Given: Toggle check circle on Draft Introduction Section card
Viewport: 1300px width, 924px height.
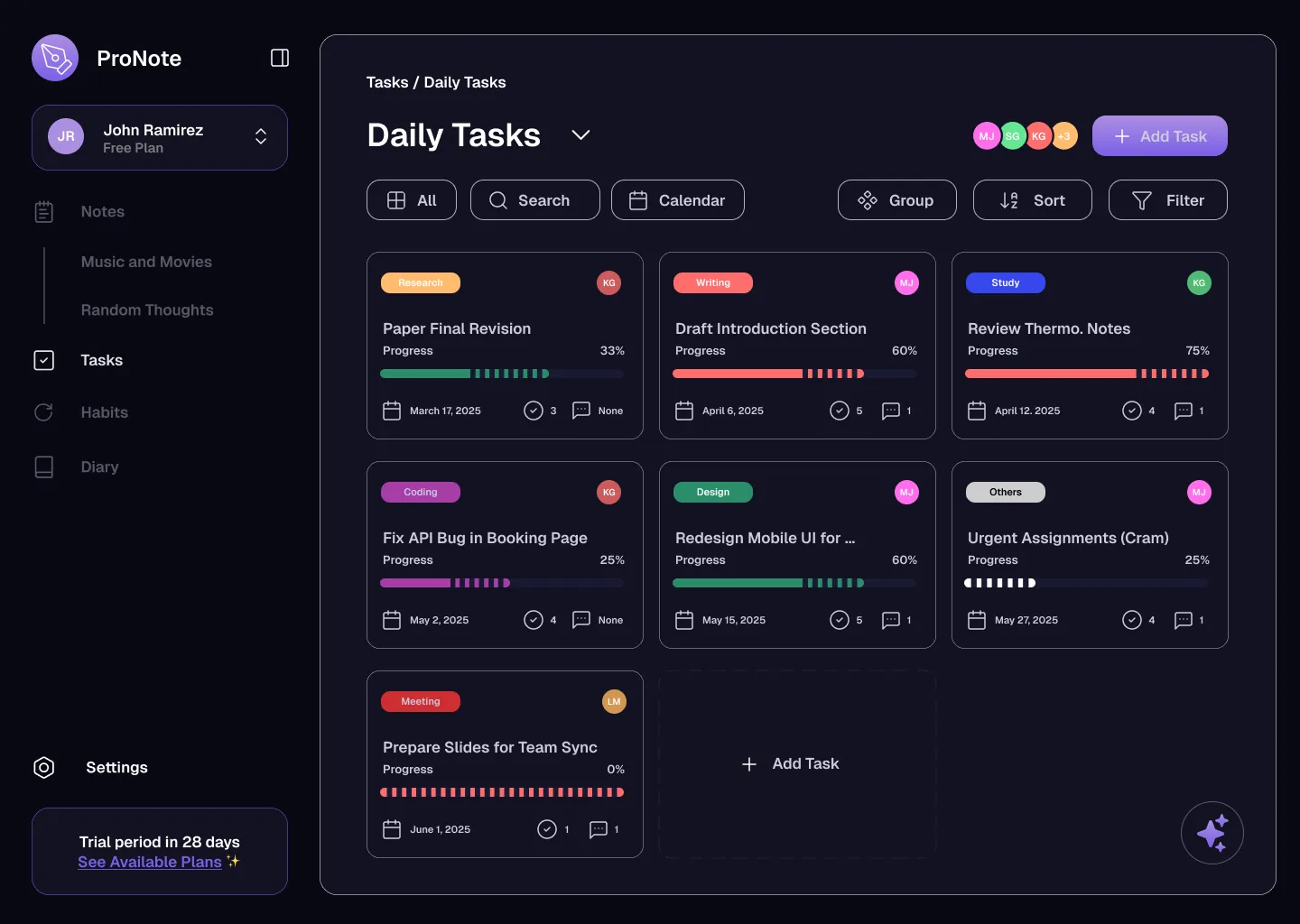Looking at the screenshot, I should tap(840, 411).
